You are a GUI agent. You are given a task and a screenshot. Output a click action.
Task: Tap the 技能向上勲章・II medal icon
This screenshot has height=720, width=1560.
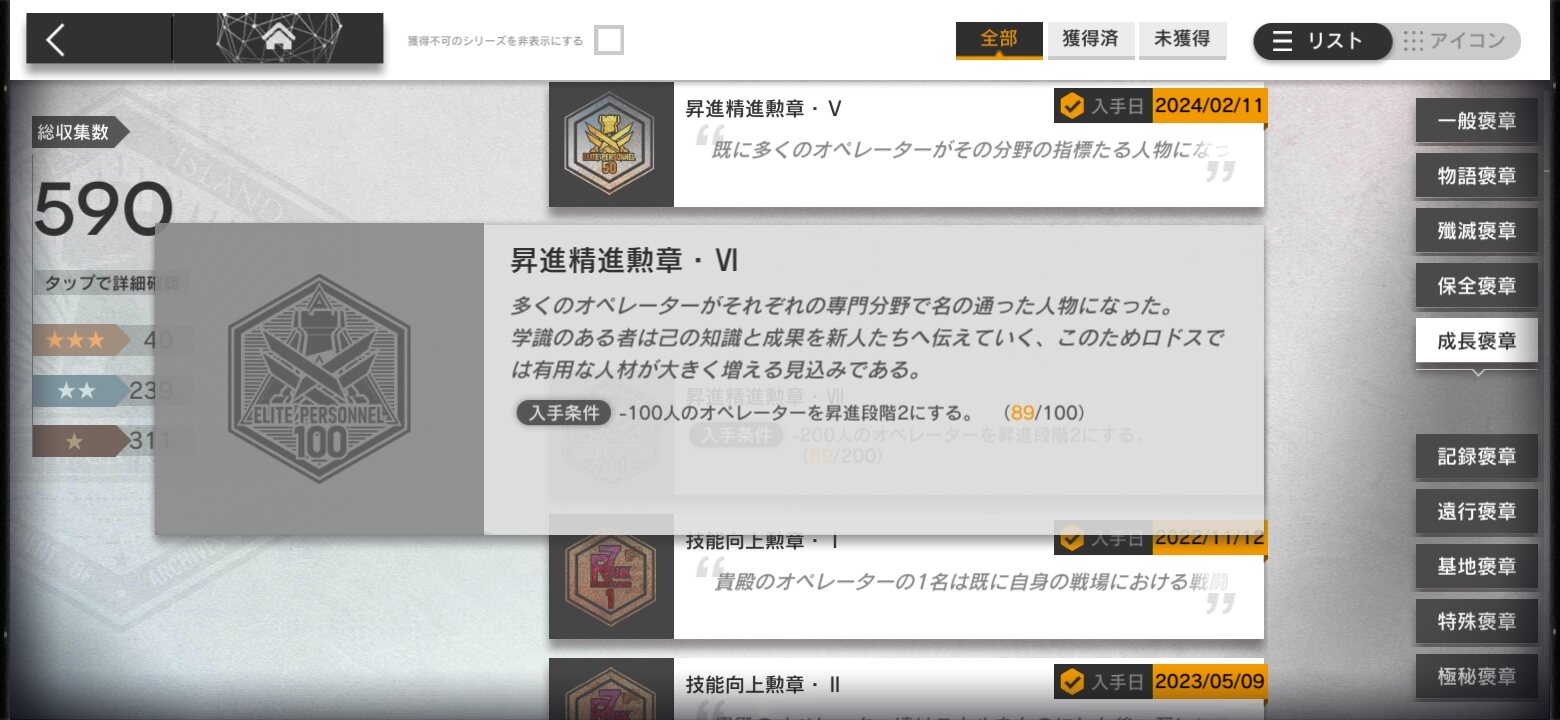tap(611, 690)
